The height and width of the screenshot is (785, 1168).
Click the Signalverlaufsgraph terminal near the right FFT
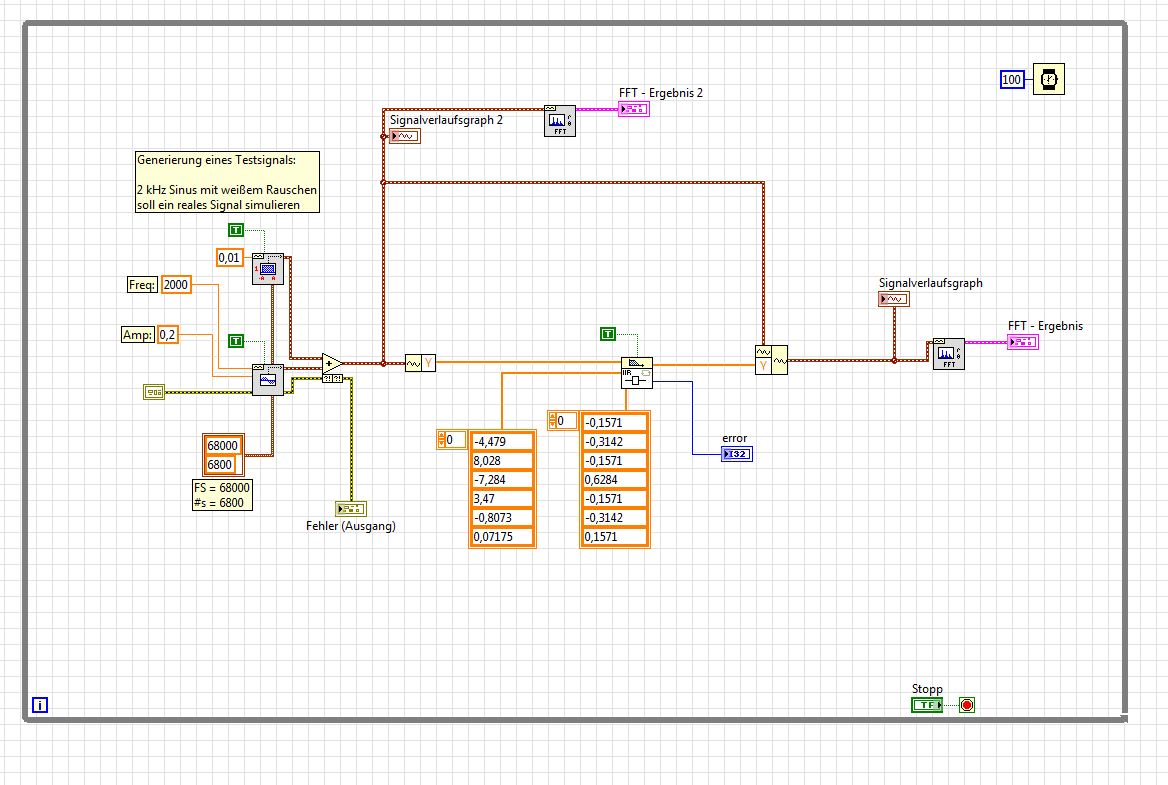click(x=894, y=299)
